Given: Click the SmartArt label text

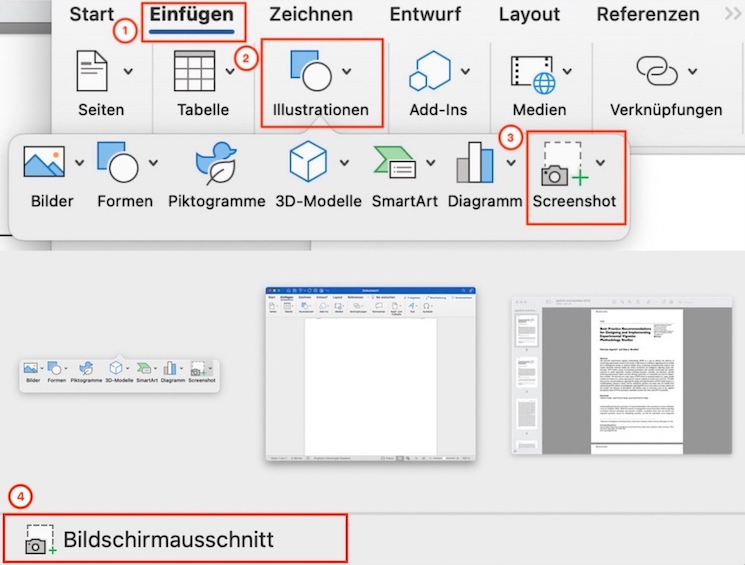Looking at the screenshot, I should click(404, 201).
